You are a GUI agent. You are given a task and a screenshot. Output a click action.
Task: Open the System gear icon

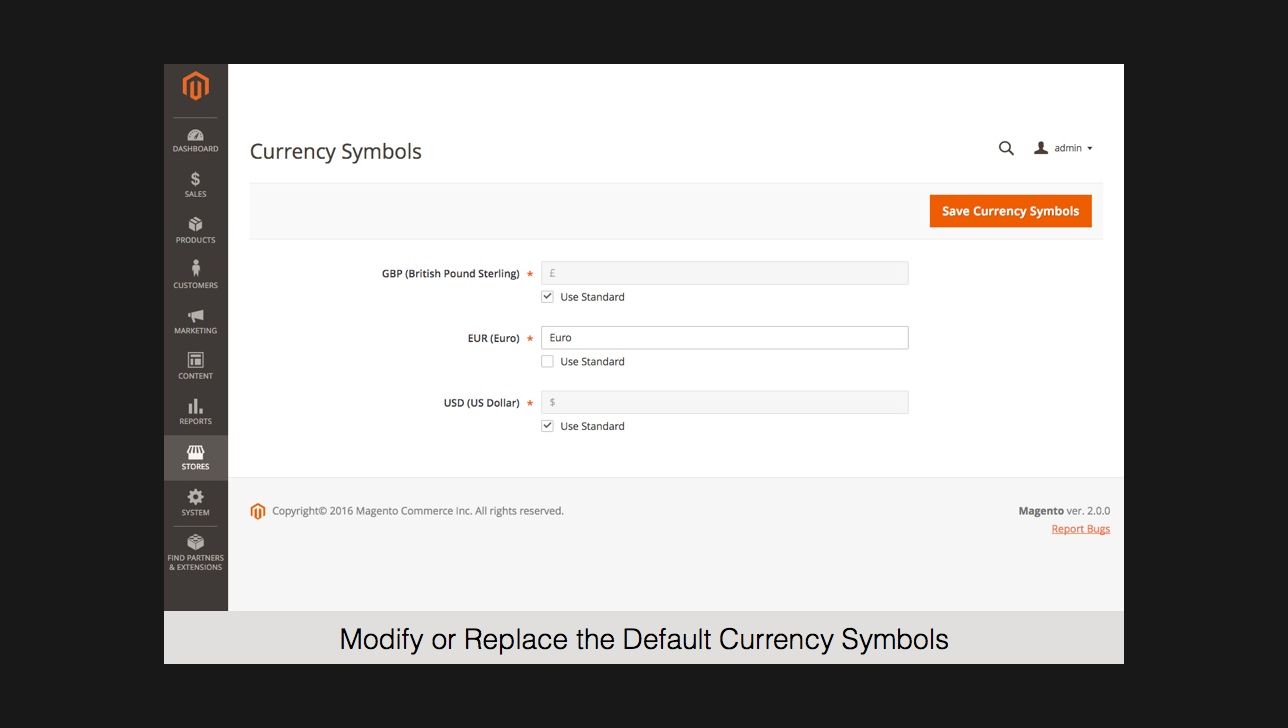[x=196, y=497]
